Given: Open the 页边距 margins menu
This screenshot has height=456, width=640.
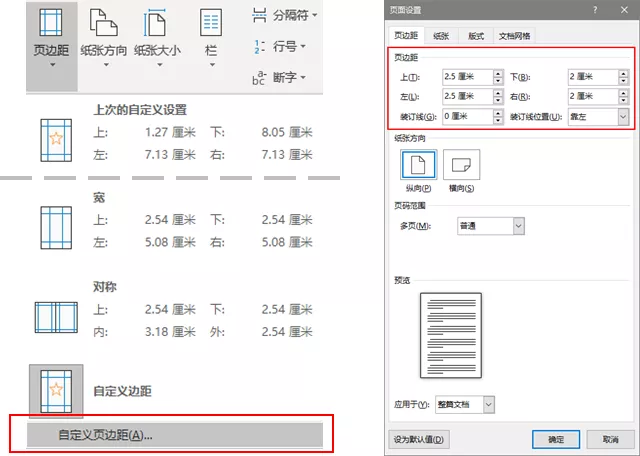Looking at the screenshot, I should [x=51, y=46].
